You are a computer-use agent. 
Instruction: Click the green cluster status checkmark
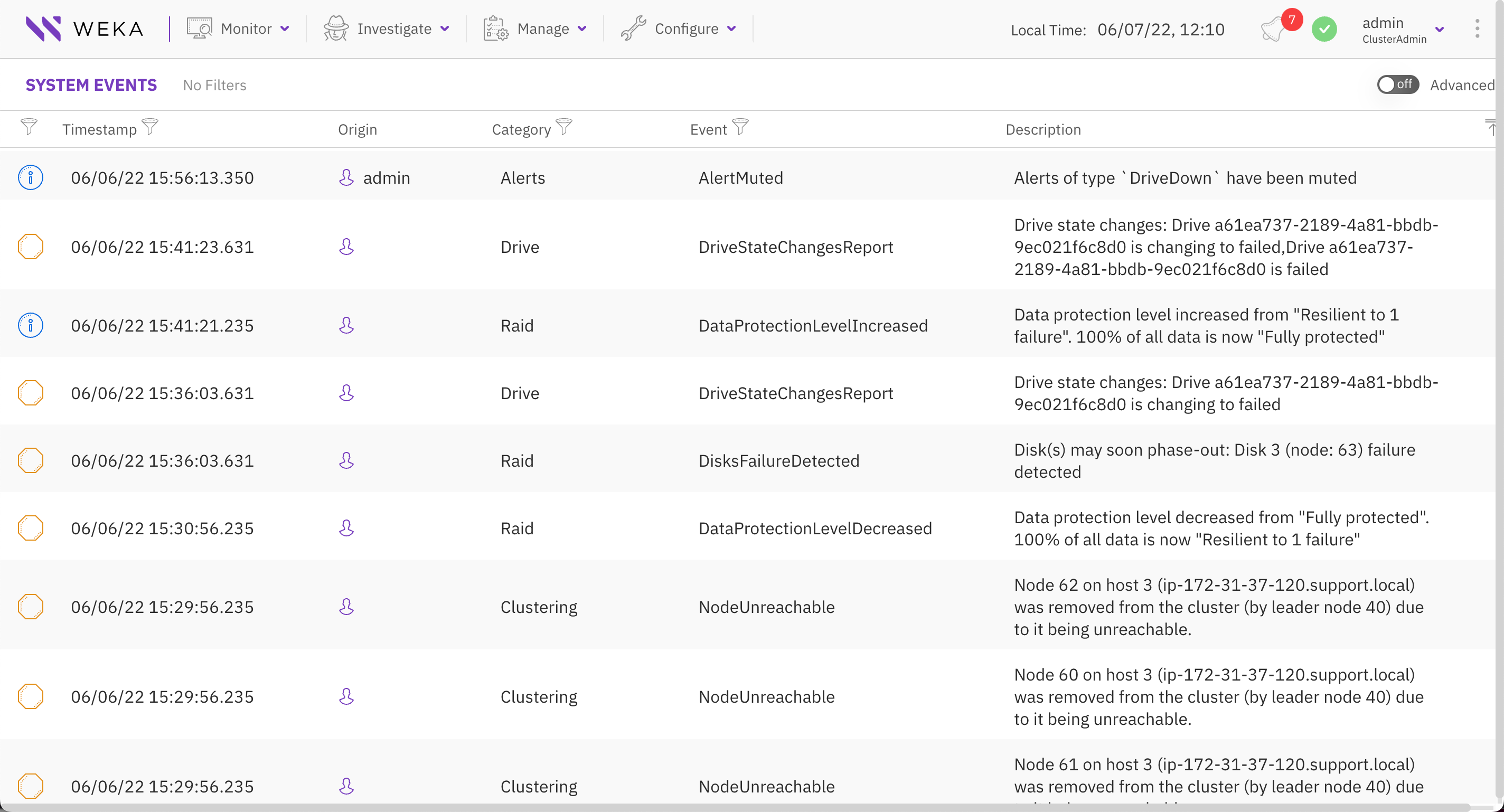tap(1324, 29)
